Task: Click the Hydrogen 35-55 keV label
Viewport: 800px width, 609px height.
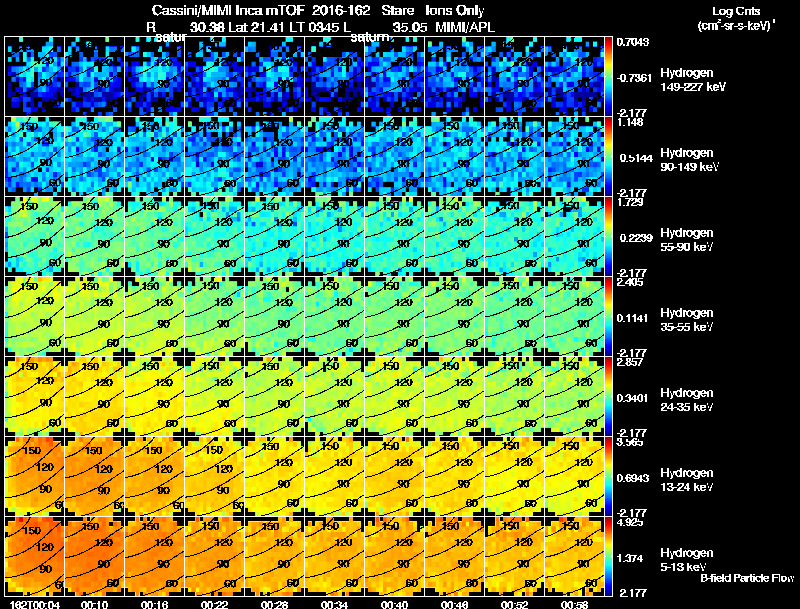Action: pyautogui.click(x=687, y=320)
